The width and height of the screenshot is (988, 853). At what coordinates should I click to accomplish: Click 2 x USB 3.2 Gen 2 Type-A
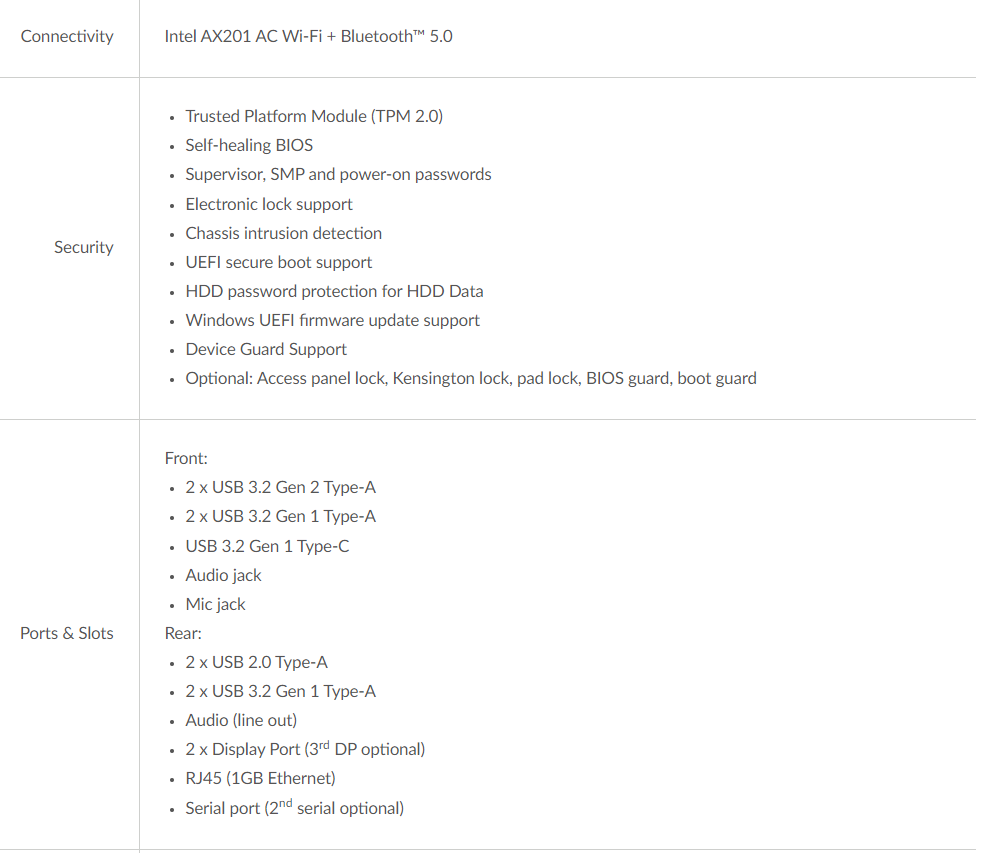[281, 487]
